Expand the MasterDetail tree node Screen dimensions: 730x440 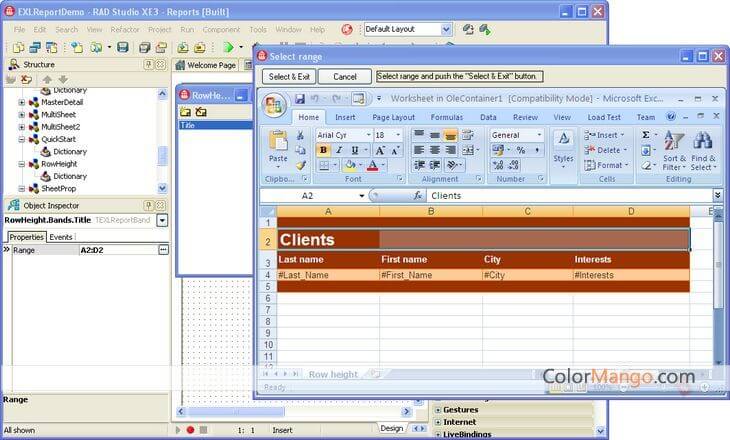pyautogui.click(x=22, y=102)
